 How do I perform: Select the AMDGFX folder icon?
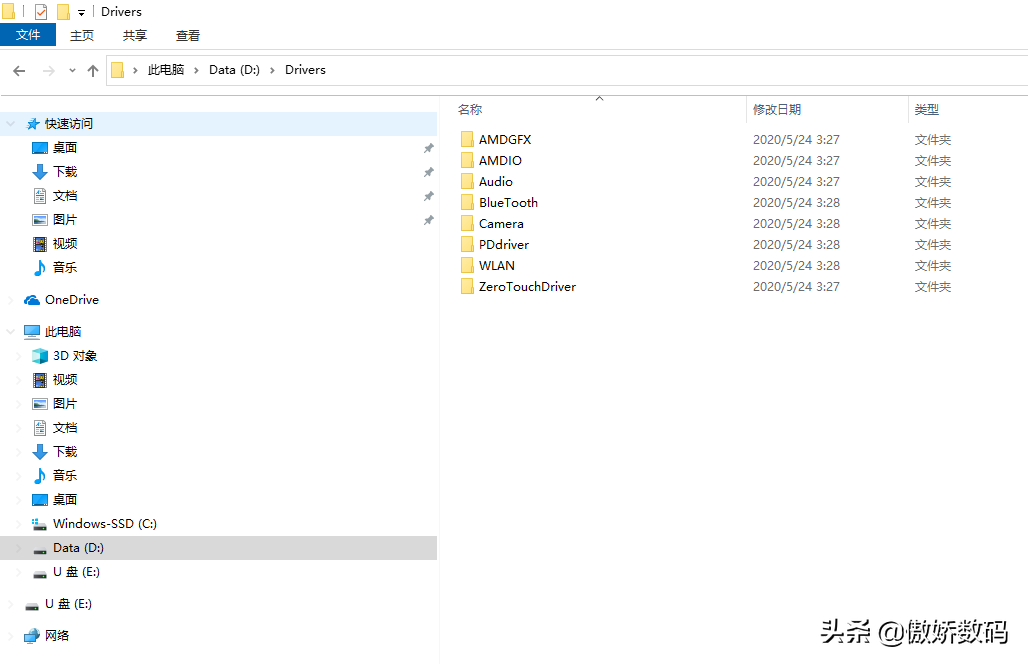pyautogui.click(x=467, y=139)
